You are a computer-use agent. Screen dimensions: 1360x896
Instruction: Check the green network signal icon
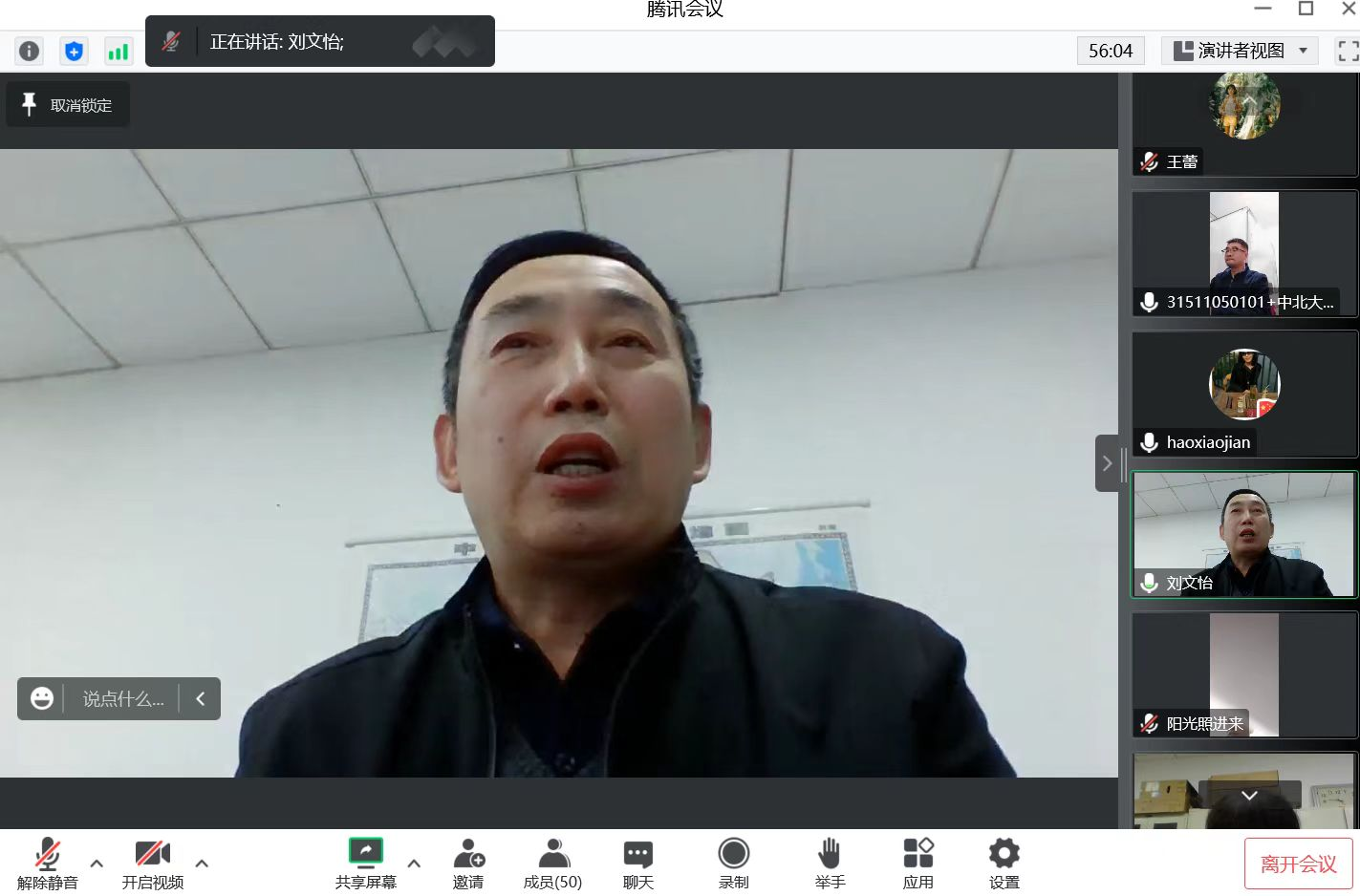point(118,51)
